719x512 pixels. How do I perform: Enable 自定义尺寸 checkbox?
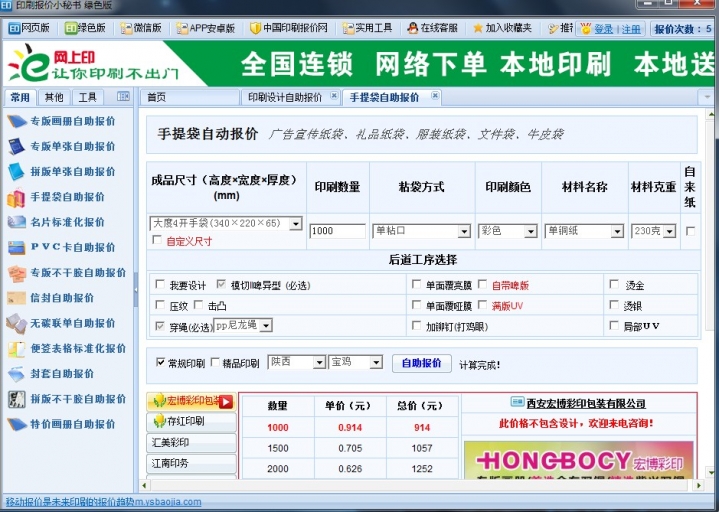click(x=157, y=240)
